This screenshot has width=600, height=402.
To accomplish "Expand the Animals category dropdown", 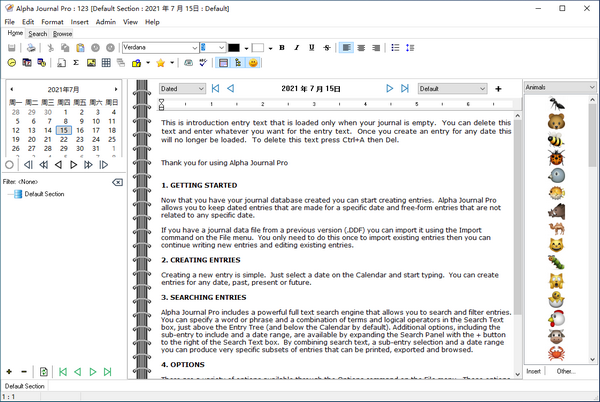I will pyautogui.click(x=592, y=88).
